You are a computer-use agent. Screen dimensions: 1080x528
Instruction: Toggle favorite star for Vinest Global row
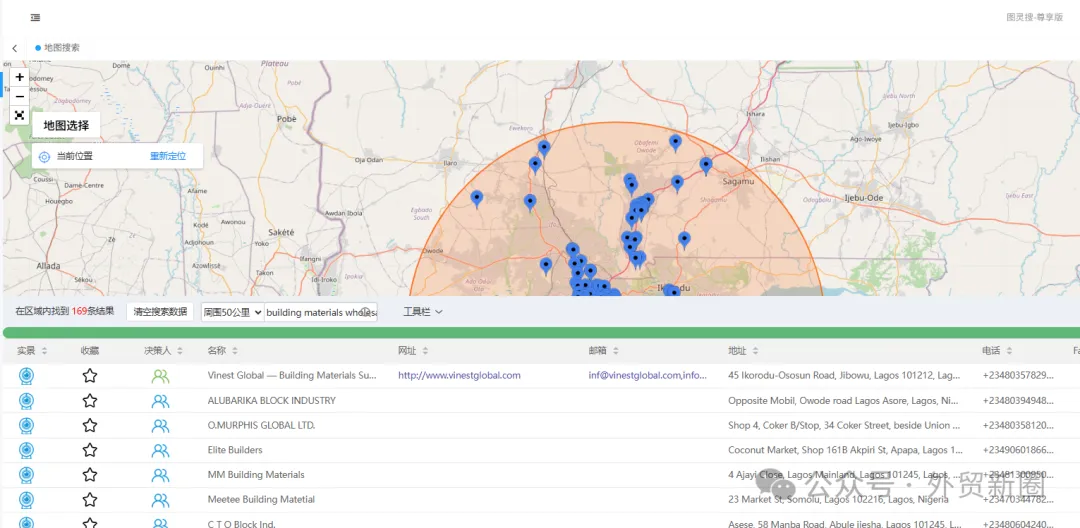90,376
